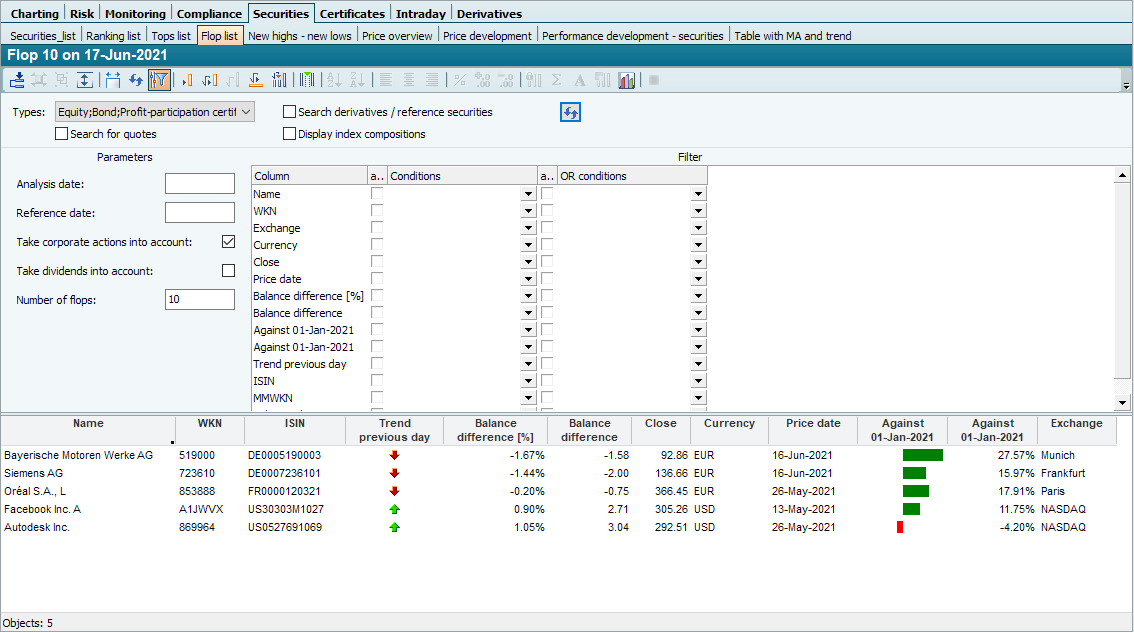Click the green performance bar for Siemens AG

914,473
